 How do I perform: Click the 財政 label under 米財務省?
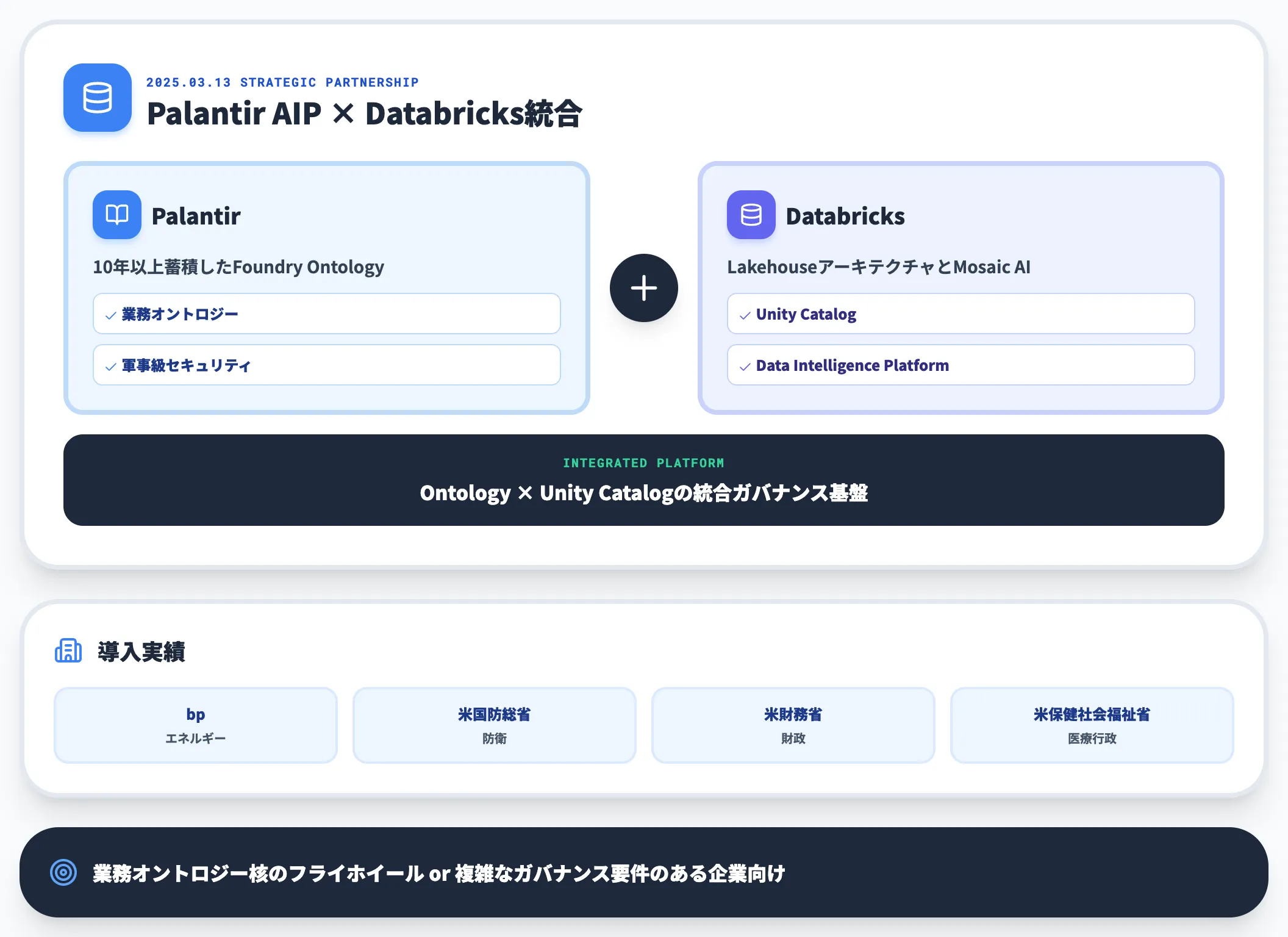coord(793,739)
